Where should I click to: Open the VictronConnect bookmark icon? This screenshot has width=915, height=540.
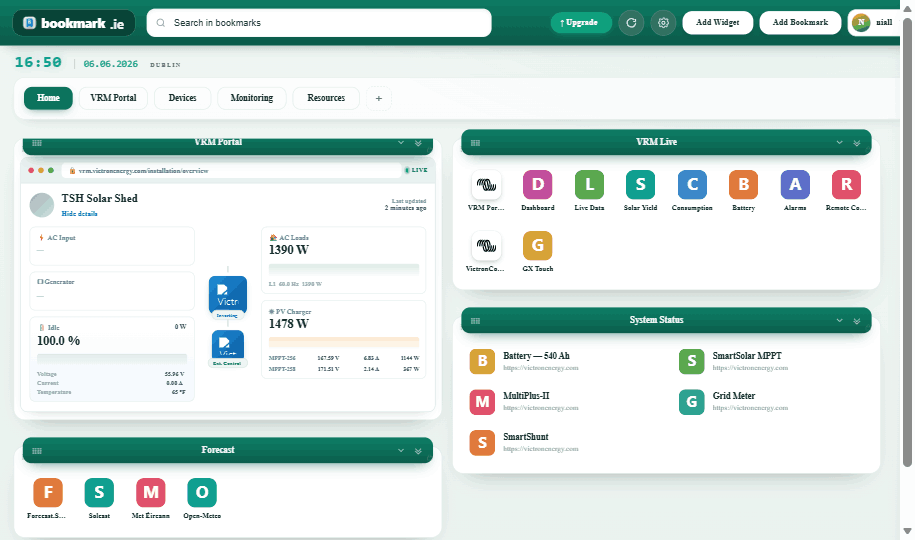[486, 246]
